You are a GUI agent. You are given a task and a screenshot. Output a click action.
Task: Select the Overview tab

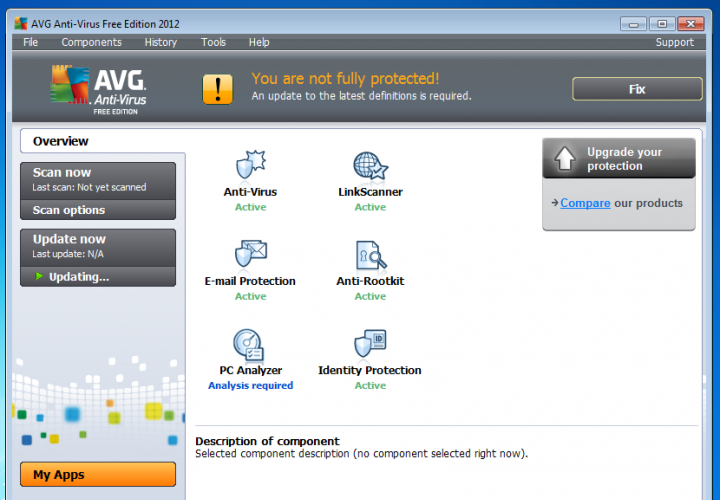[x=102, y=141]
